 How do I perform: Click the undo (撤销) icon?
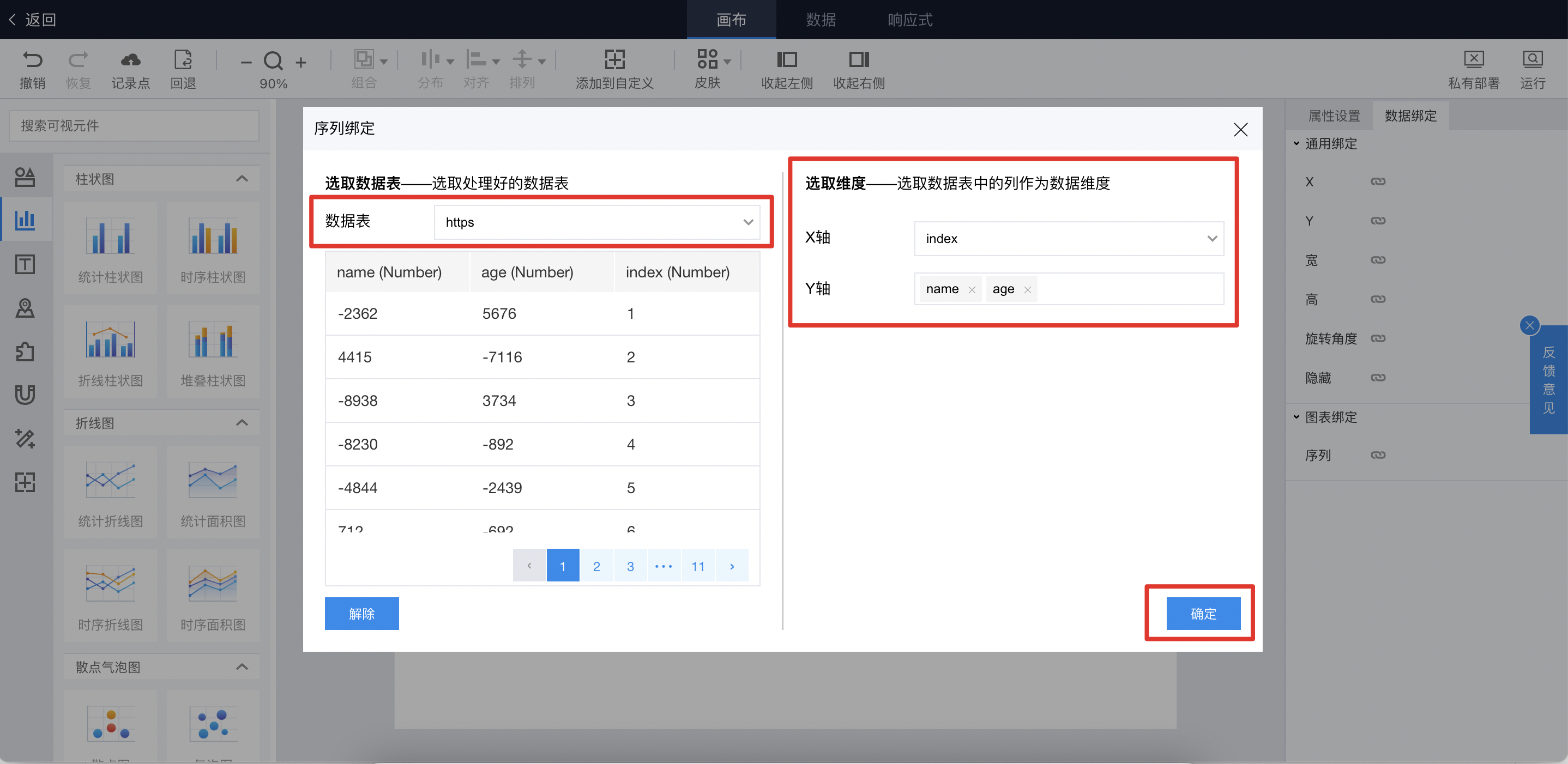tap(32, 59)
